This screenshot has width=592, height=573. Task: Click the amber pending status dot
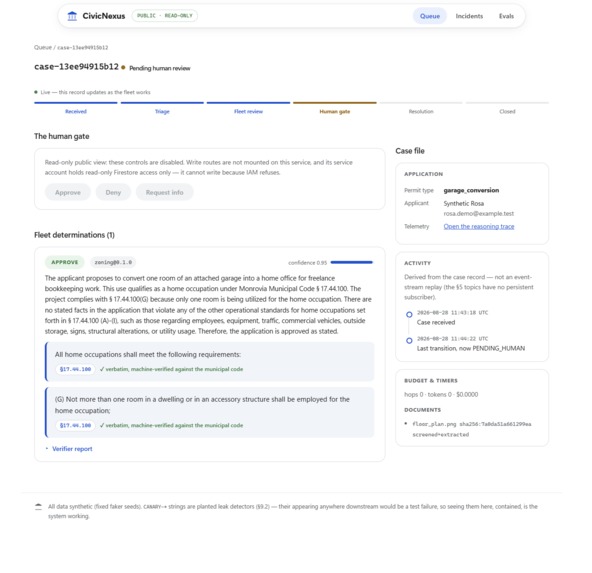click(123, 67)
